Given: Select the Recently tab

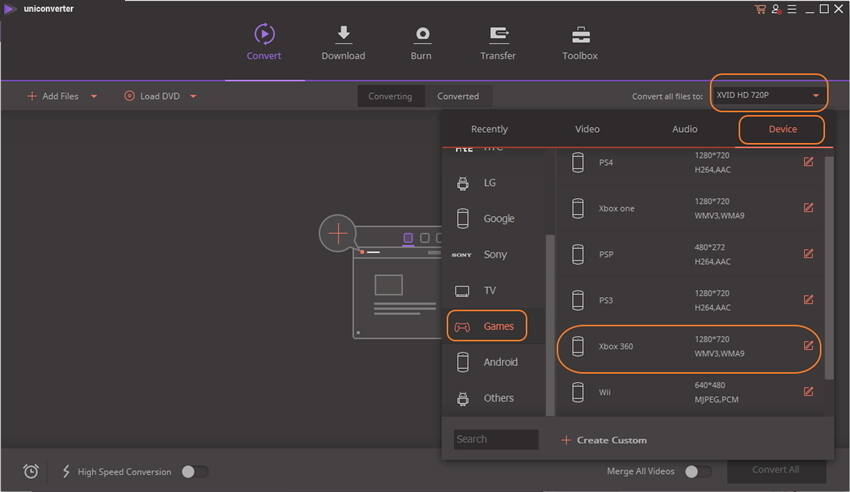Looking at the screenshot, I should 489,129.
